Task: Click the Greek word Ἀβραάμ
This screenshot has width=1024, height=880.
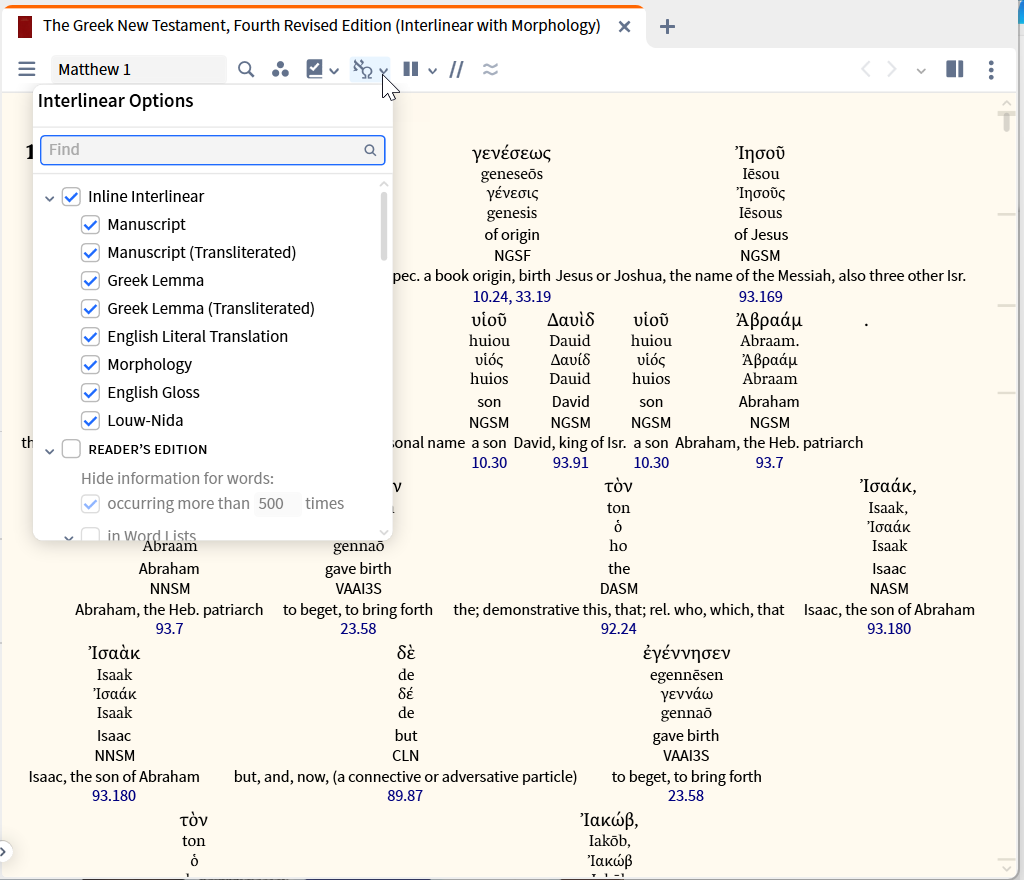Action: pyautogui.click(x=769, y=321)
